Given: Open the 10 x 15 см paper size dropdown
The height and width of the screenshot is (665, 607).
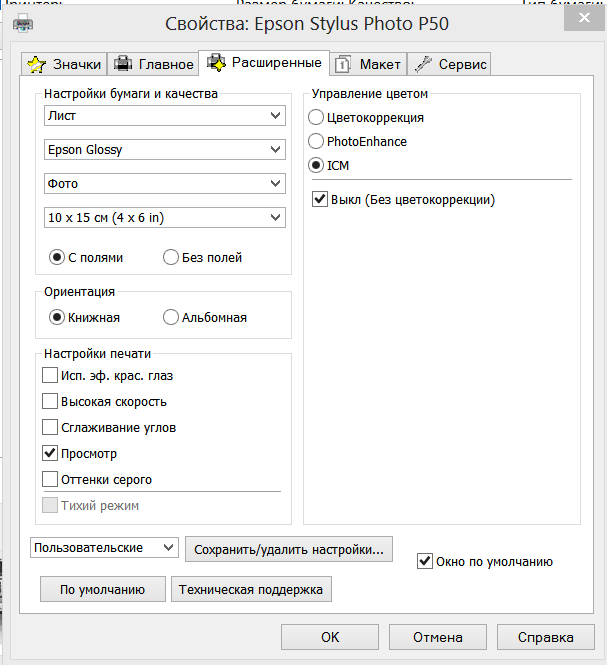Looking at the screenshot, I should point(165,218).
